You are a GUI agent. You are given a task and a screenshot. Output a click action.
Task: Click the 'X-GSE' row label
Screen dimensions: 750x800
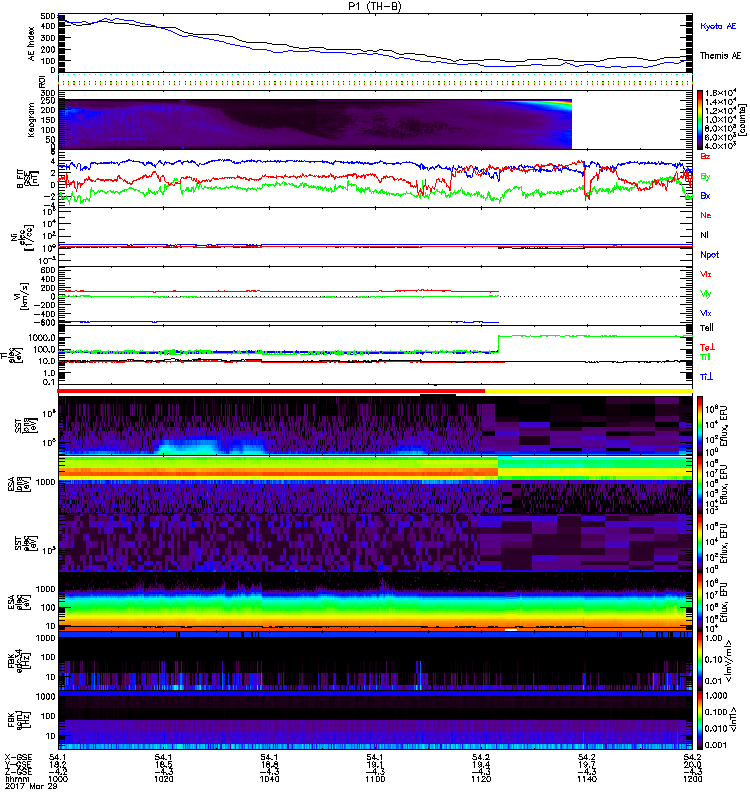(18, 757)
